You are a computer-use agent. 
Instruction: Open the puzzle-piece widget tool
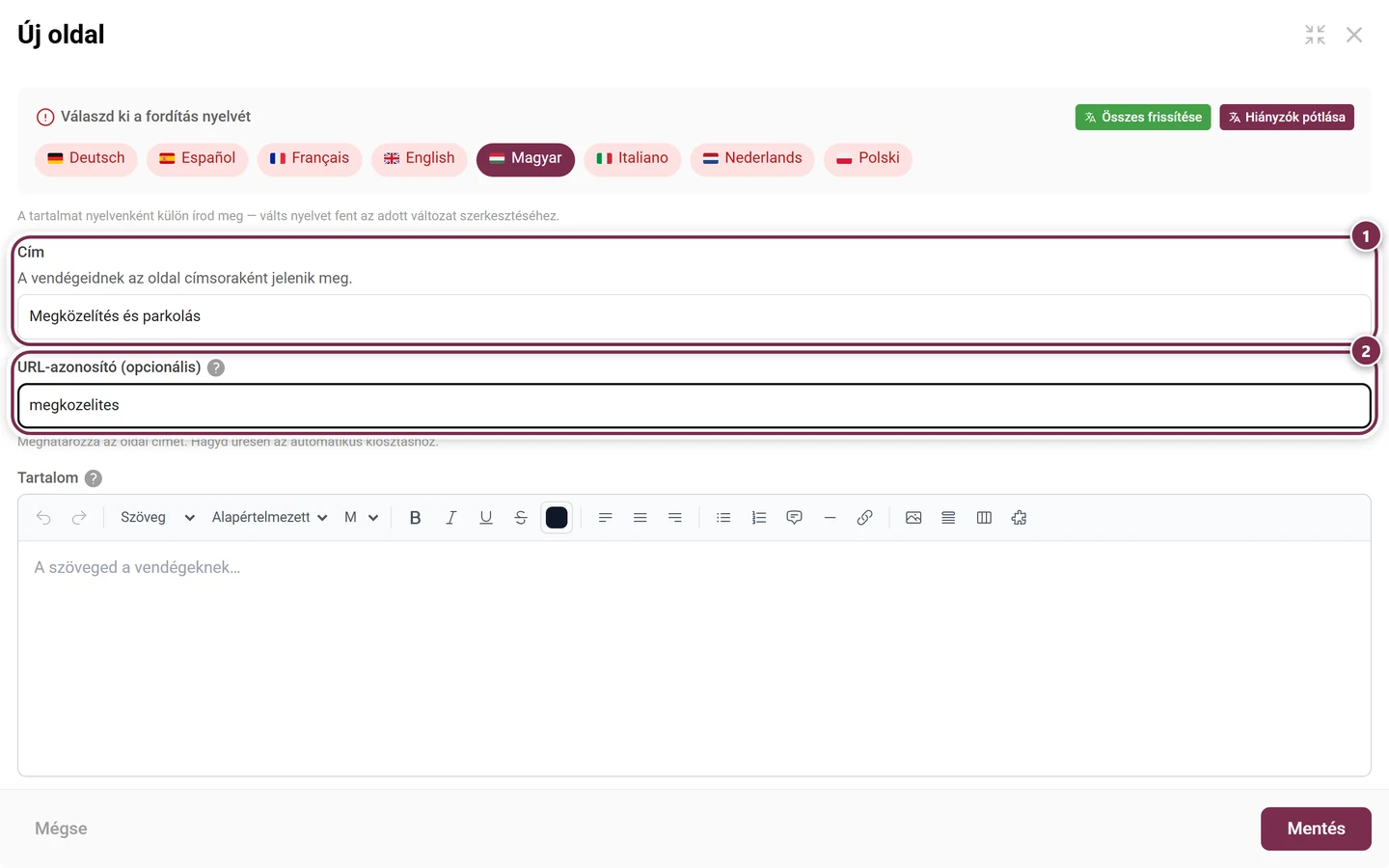coord(1020,518)
